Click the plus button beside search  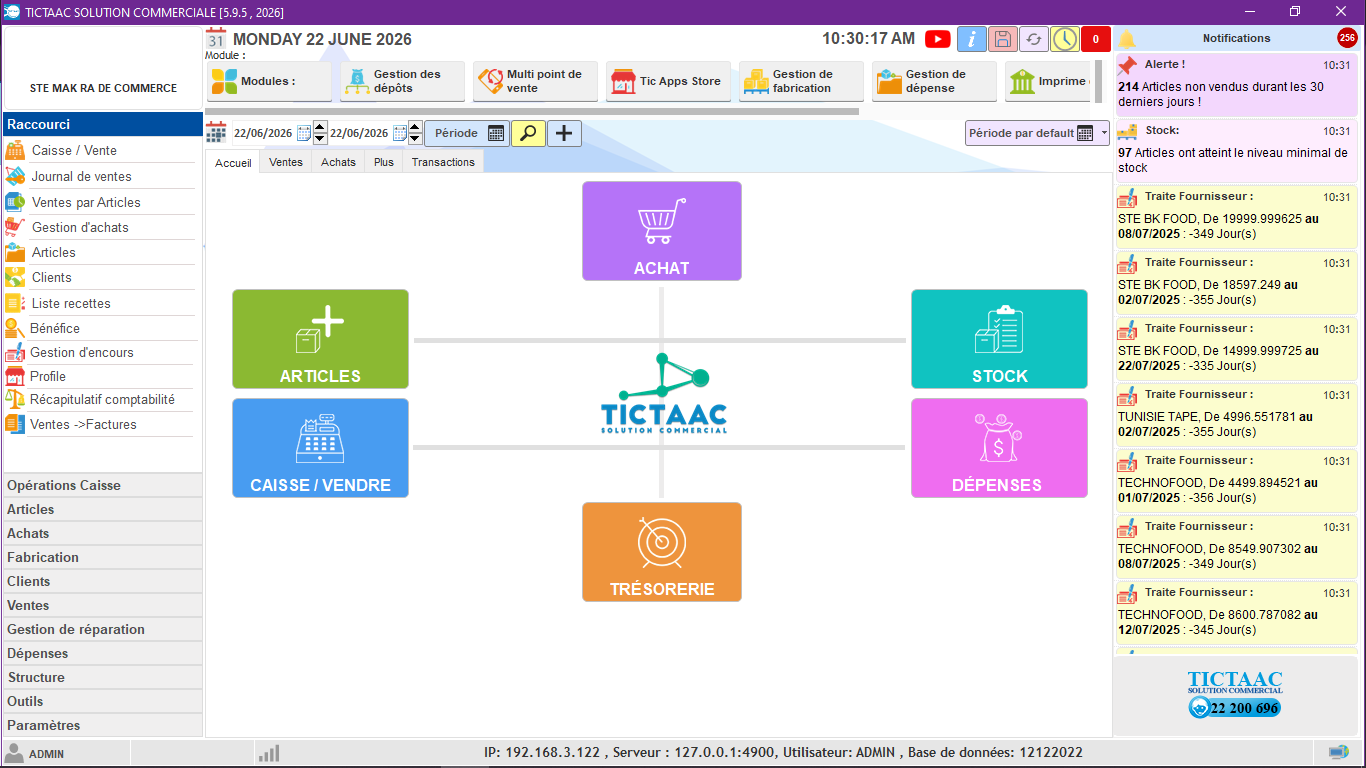(x=564, y=133)
